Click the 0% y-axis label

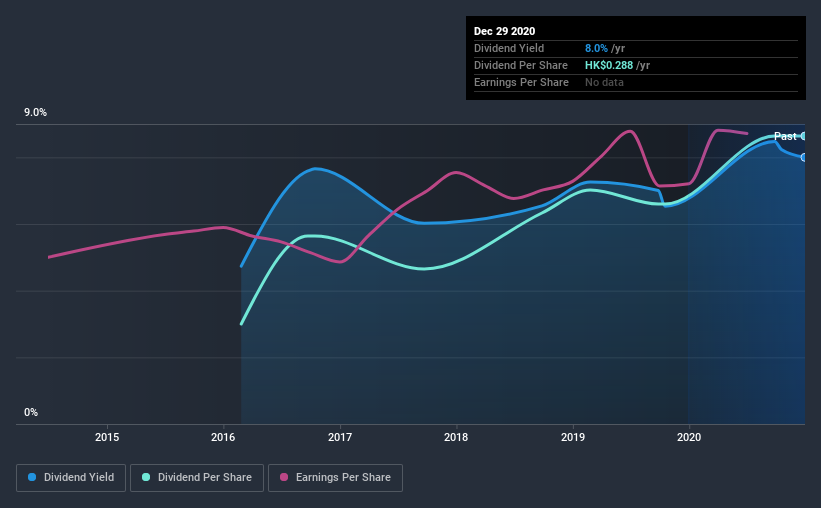pyautogui.click(x=31, y=413)
